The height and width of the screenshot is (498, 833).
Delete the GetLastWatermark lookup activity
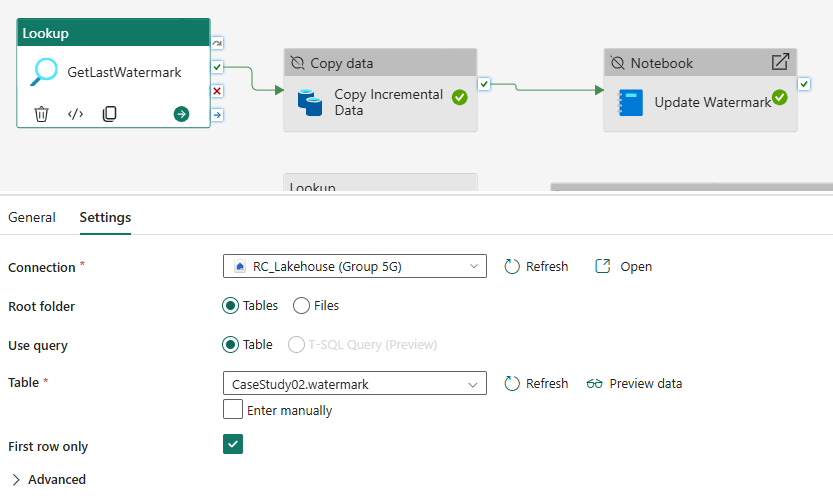tap(41, 114)
